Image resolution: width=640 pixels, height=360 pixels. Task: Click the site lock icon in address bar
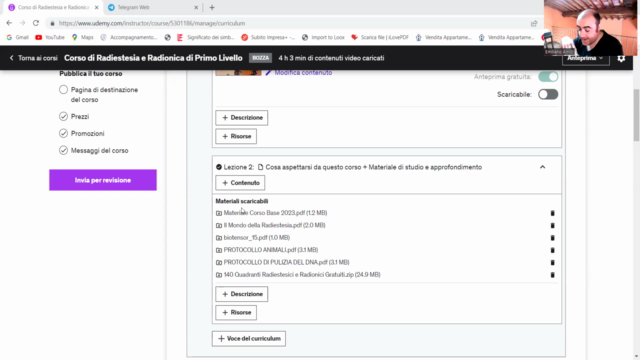[52, 23]
